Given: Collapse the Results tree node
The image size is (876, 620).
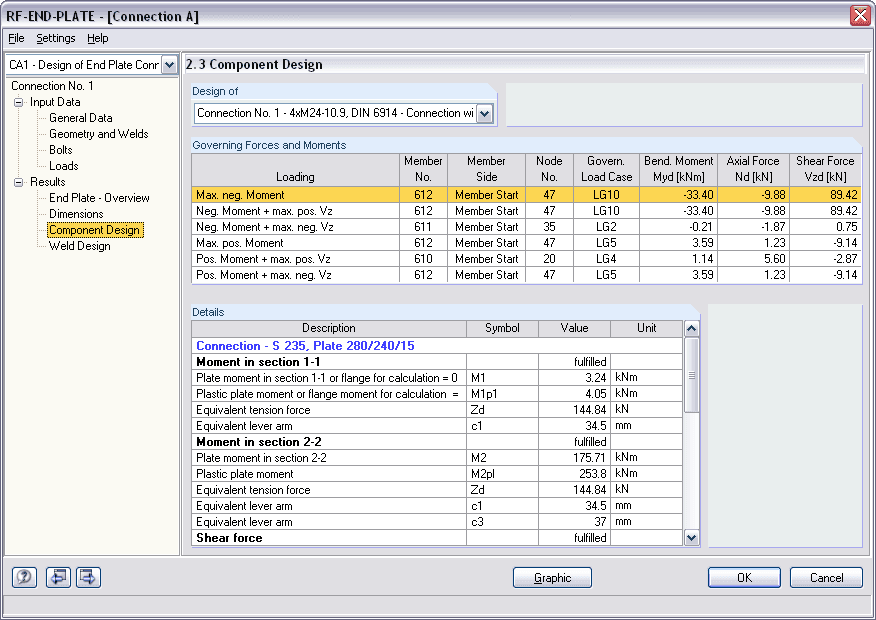Looking at the screenshot, I should pyautogui.click(x=18, y=182).
